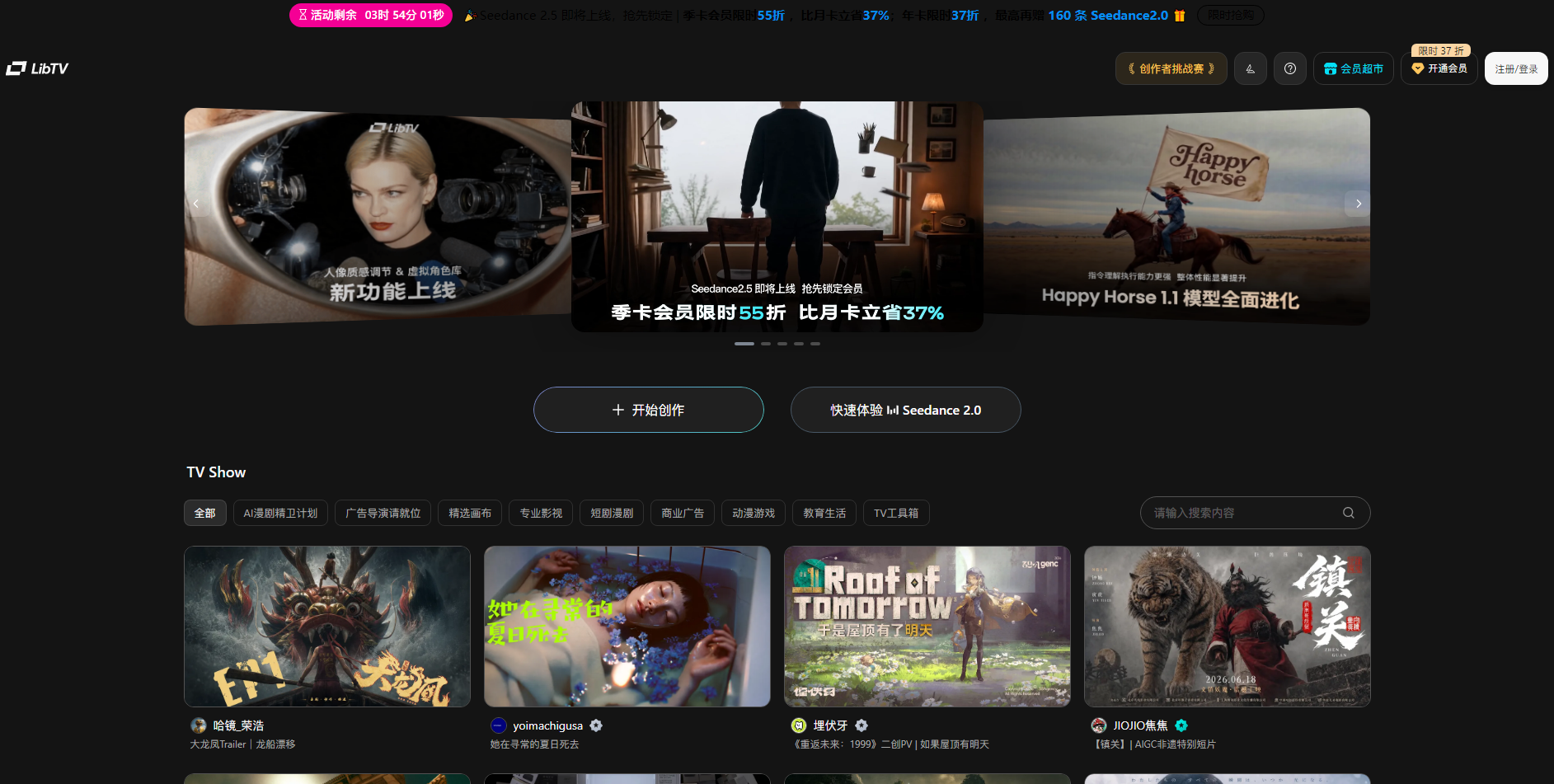Click title 《重返未来：1999》二创PV
The image size is (1554, 784).
[x=890, y=744]
